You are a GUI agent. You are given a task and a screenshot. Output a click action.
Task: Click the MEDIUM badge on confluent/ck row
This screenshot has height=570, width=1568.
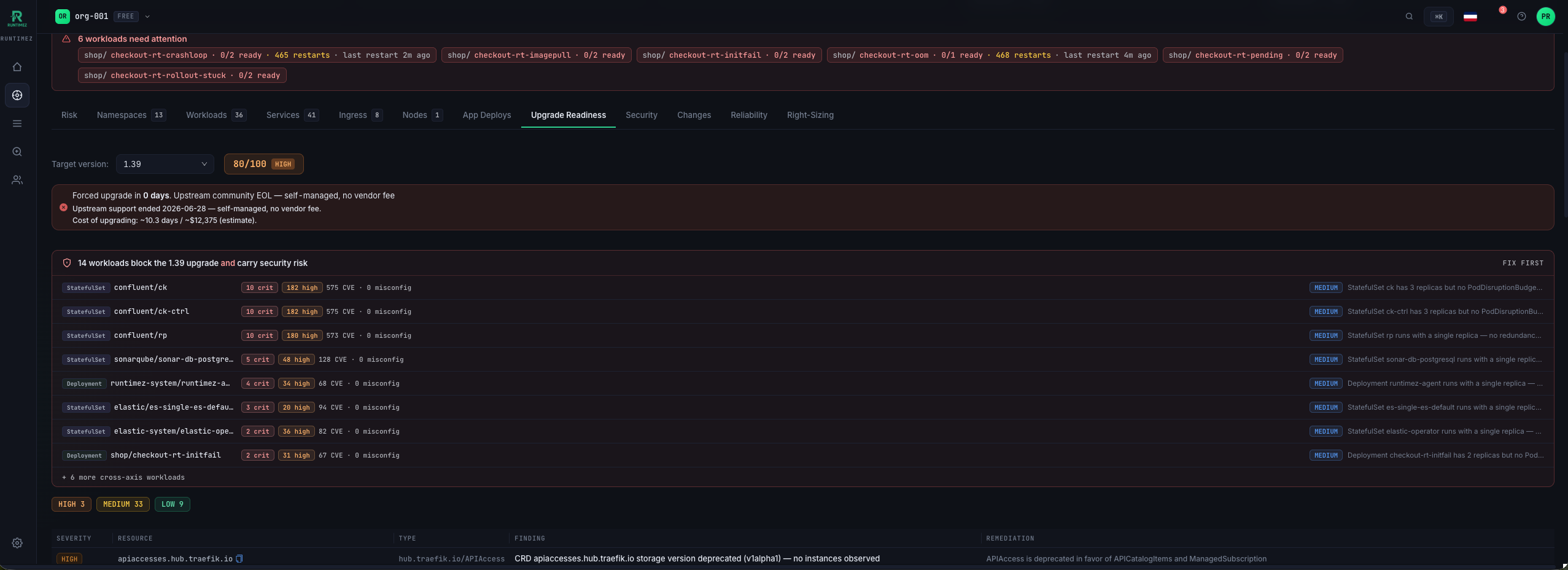coord(1326,287)
